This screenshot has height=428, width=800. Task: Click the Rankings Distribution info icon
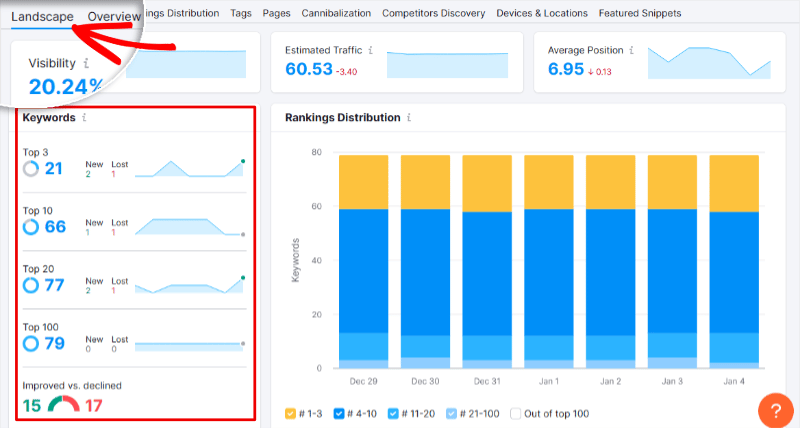point(408,117)
